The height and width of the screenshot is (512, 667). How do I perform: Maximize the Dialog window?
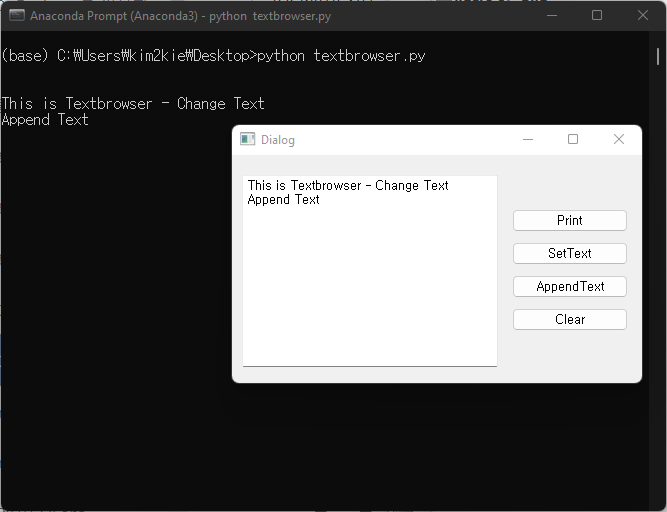(573, 139)
